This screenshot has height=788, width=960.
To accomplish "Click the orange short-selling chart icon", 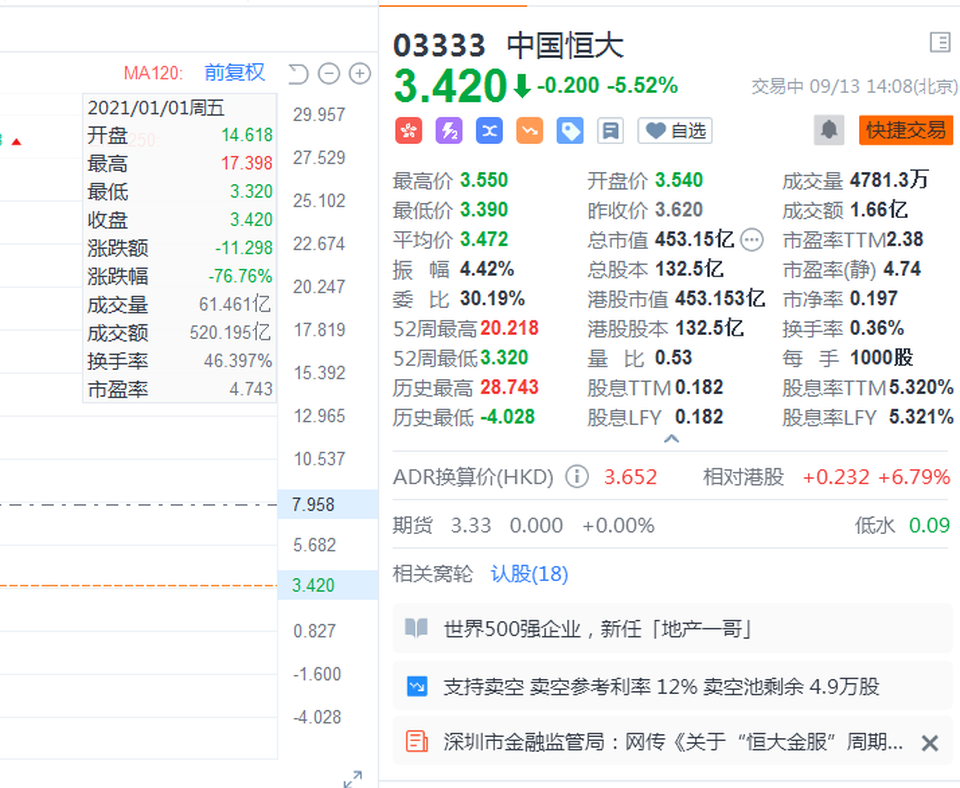I will pos(530,130).
